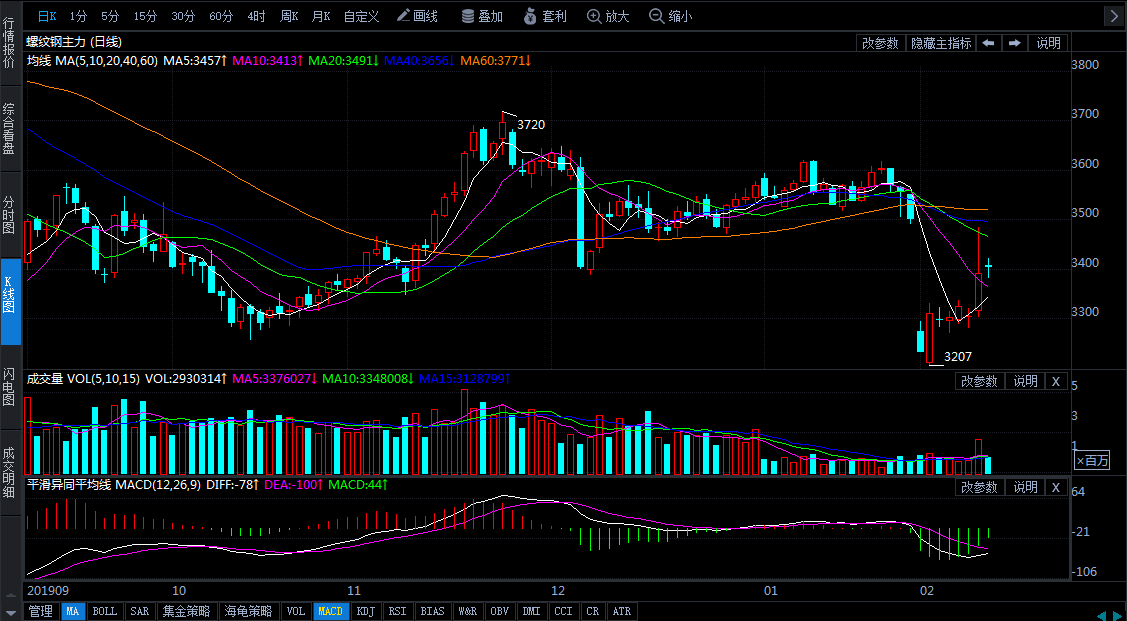Open the 自定义 custom period option
Image resolution: width=1127 pixels, height=621 pixels.
[x=361, y=16]
